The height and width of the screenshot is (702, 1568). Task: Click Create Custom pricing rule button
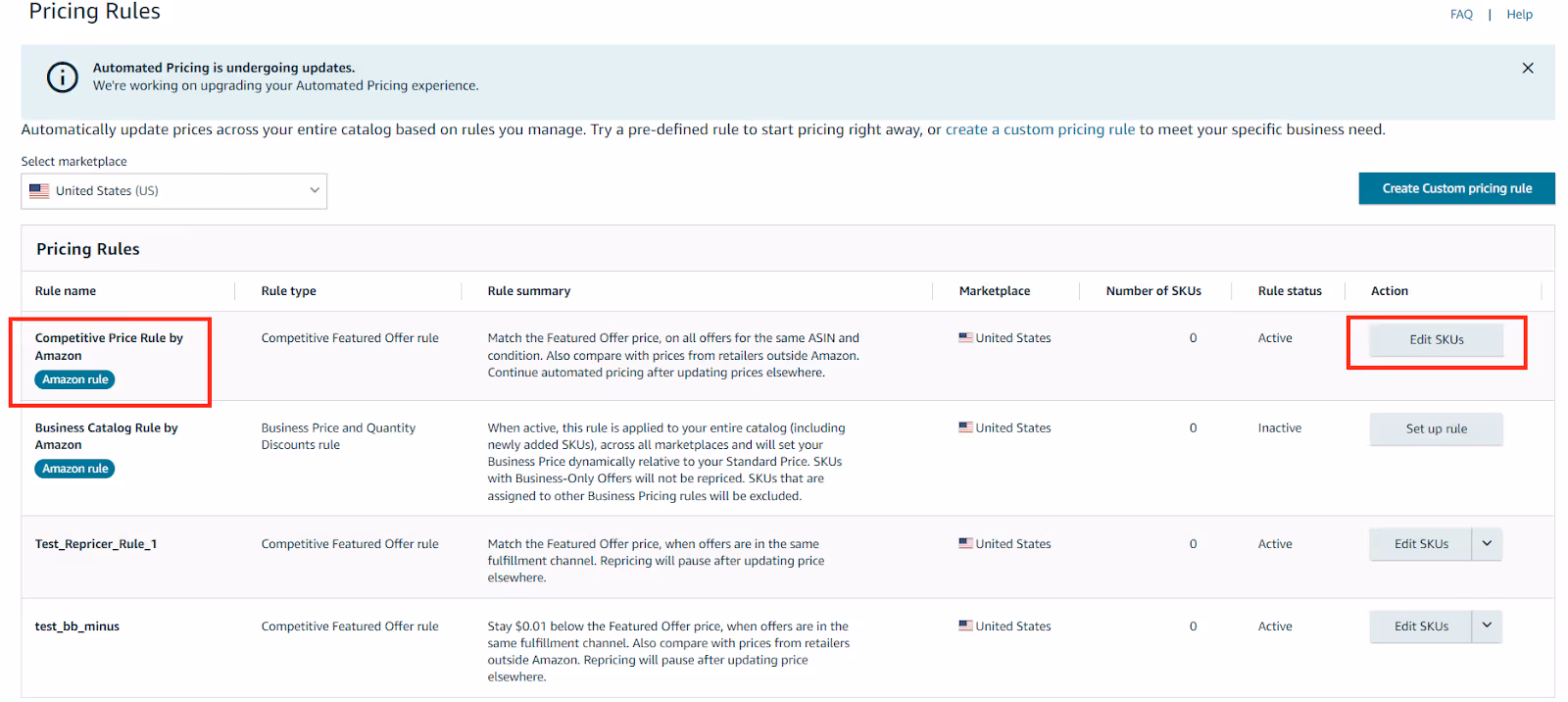[1456, 188]
